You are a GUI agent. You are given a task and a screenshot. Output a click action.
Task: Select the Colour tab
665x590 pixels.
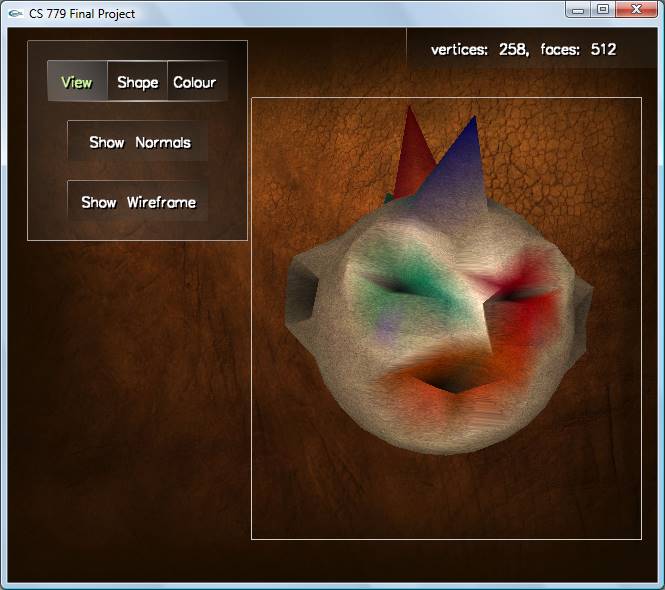(194, 82)
